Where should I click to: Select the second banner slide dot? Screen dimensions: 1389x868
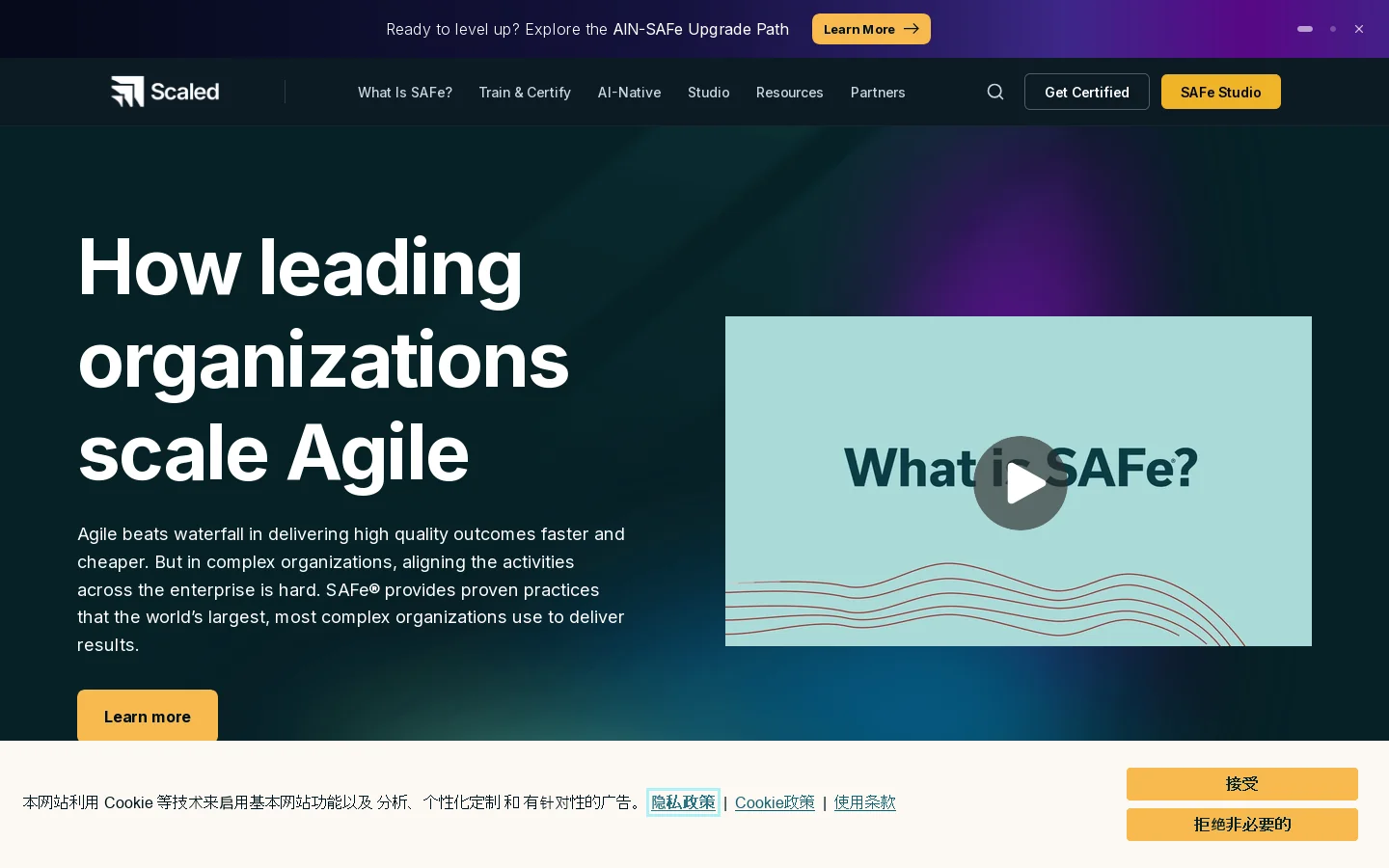click(1333, 29)
